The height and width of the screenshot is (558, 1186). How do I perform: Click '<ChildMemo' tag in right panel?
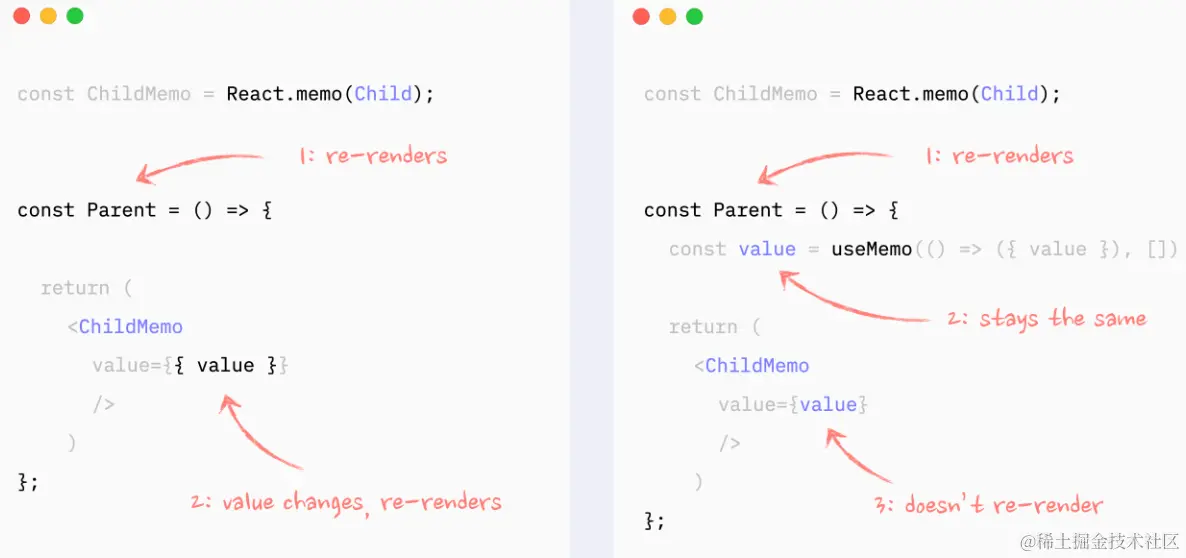tap(752, 366)
